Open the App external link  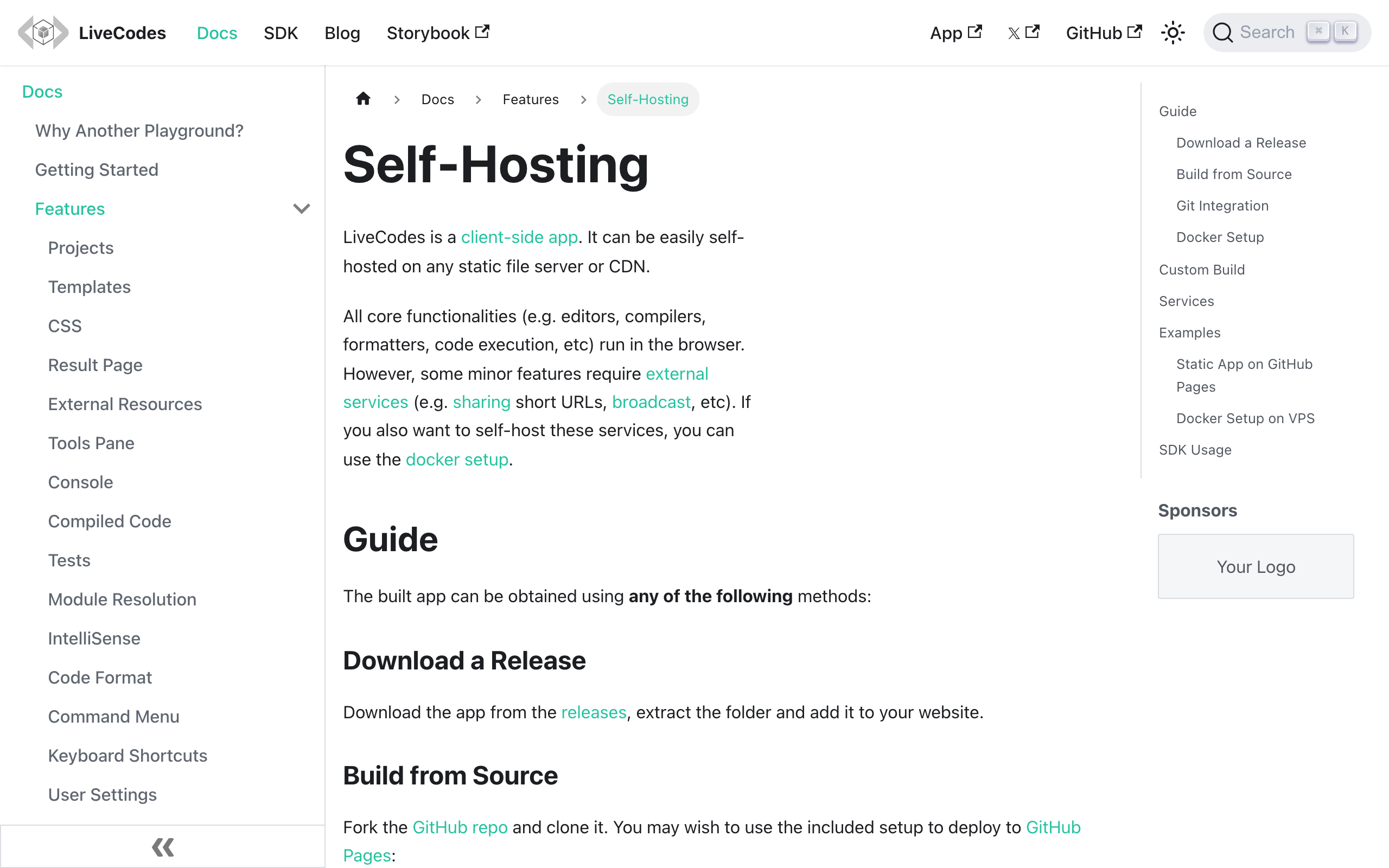pos(955,33)
